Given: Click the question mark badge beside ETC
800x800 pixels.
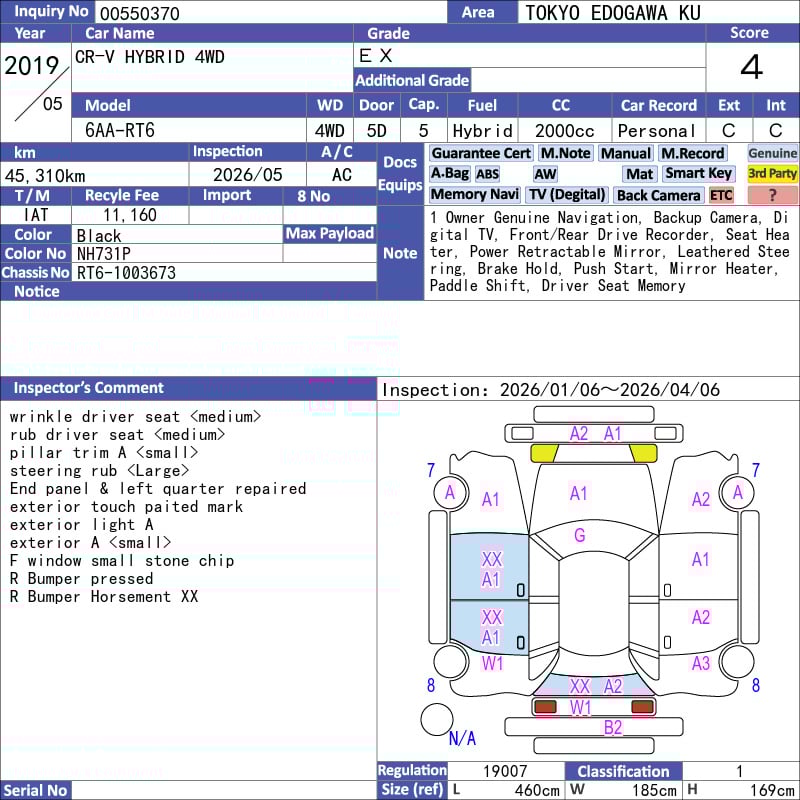Looking at the screenshot, I should click(772, 195).
